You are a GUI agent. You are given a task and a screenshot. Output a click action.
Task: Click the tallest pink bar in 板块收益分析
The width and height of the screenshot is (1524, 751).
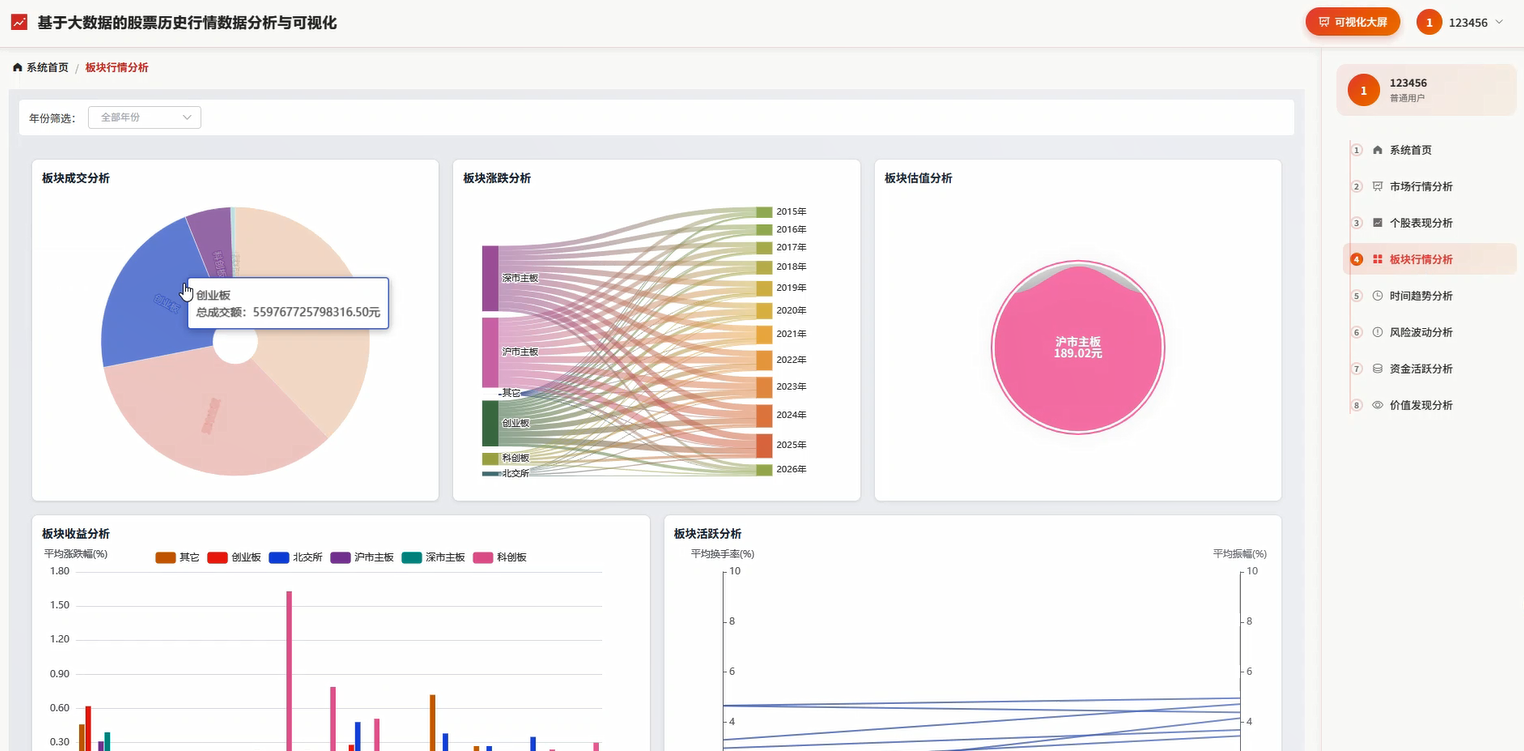[289, 670]
